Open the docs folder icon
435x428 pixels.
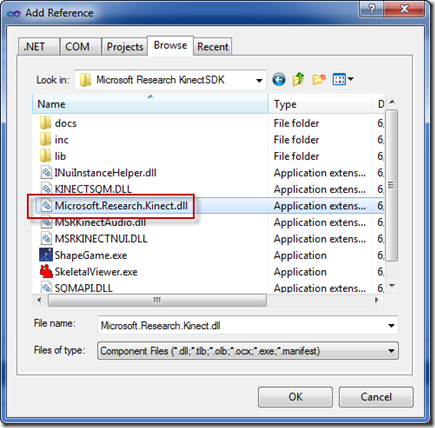45,123
